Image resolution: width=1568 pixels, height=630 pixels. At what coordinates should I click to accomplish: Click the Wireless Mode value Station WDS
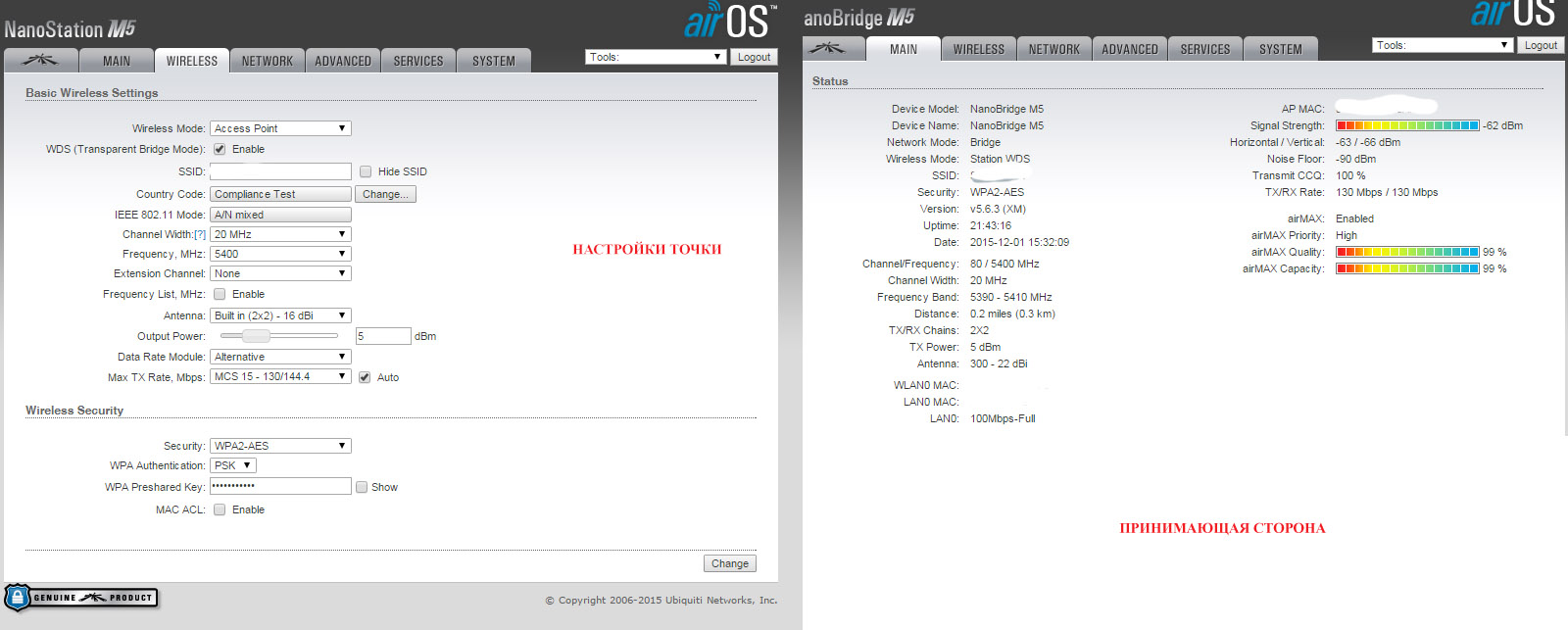[1000, 159]
